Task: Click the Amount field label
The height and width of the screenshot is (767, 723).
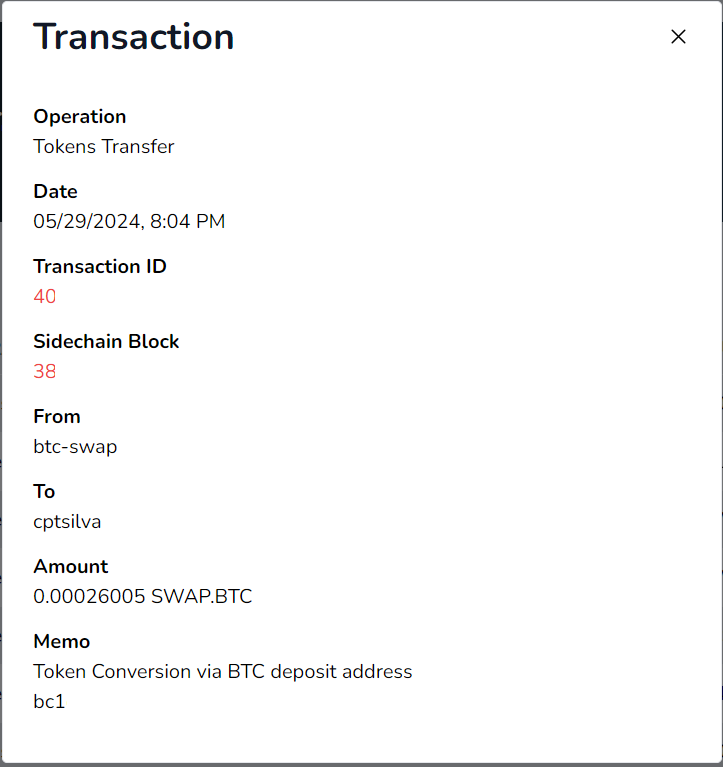Action: [71, 567]
